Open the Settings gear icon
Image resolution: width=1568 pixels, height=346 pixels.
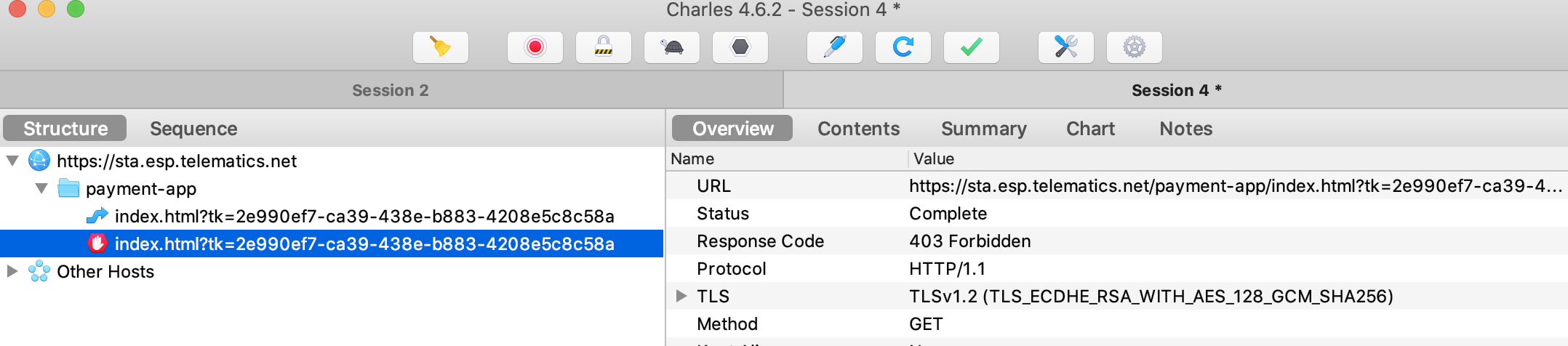coord(1135,47)
